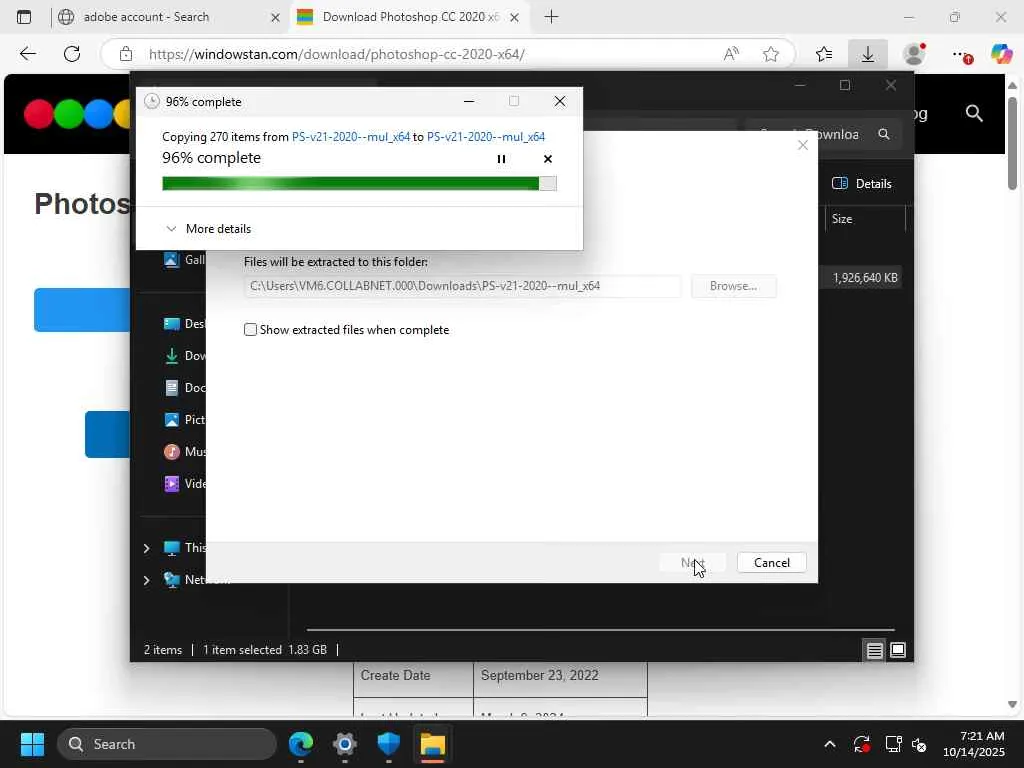Switch Explorer to details list view
Screen dimensions: 1024x768
click(x=874, y=650)
